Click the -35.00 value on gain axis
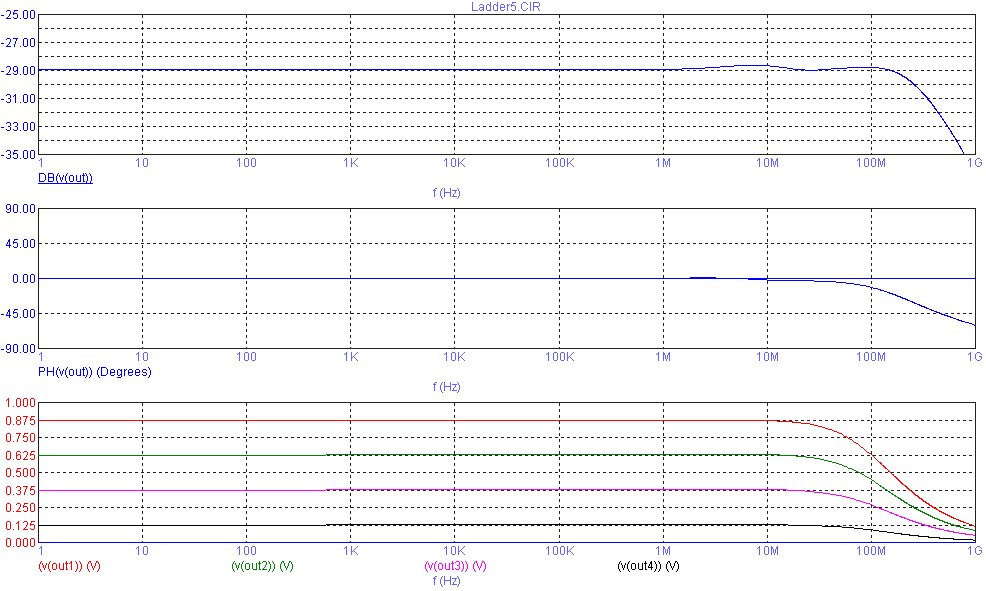This screenshot has height=591, width=986. [18, 155]
